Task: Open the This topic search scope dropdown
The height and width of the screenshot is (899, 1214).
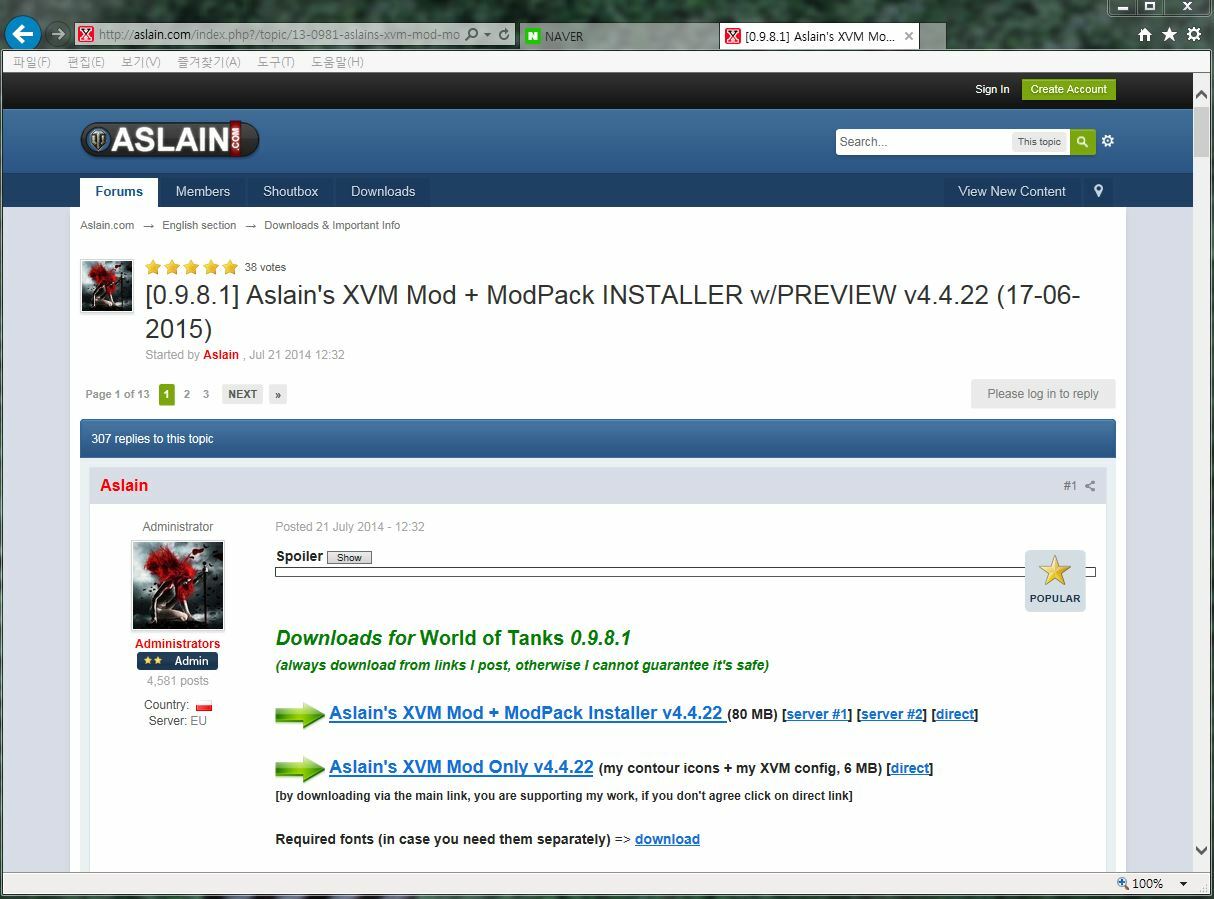Action: click(x=1039, y=142)
